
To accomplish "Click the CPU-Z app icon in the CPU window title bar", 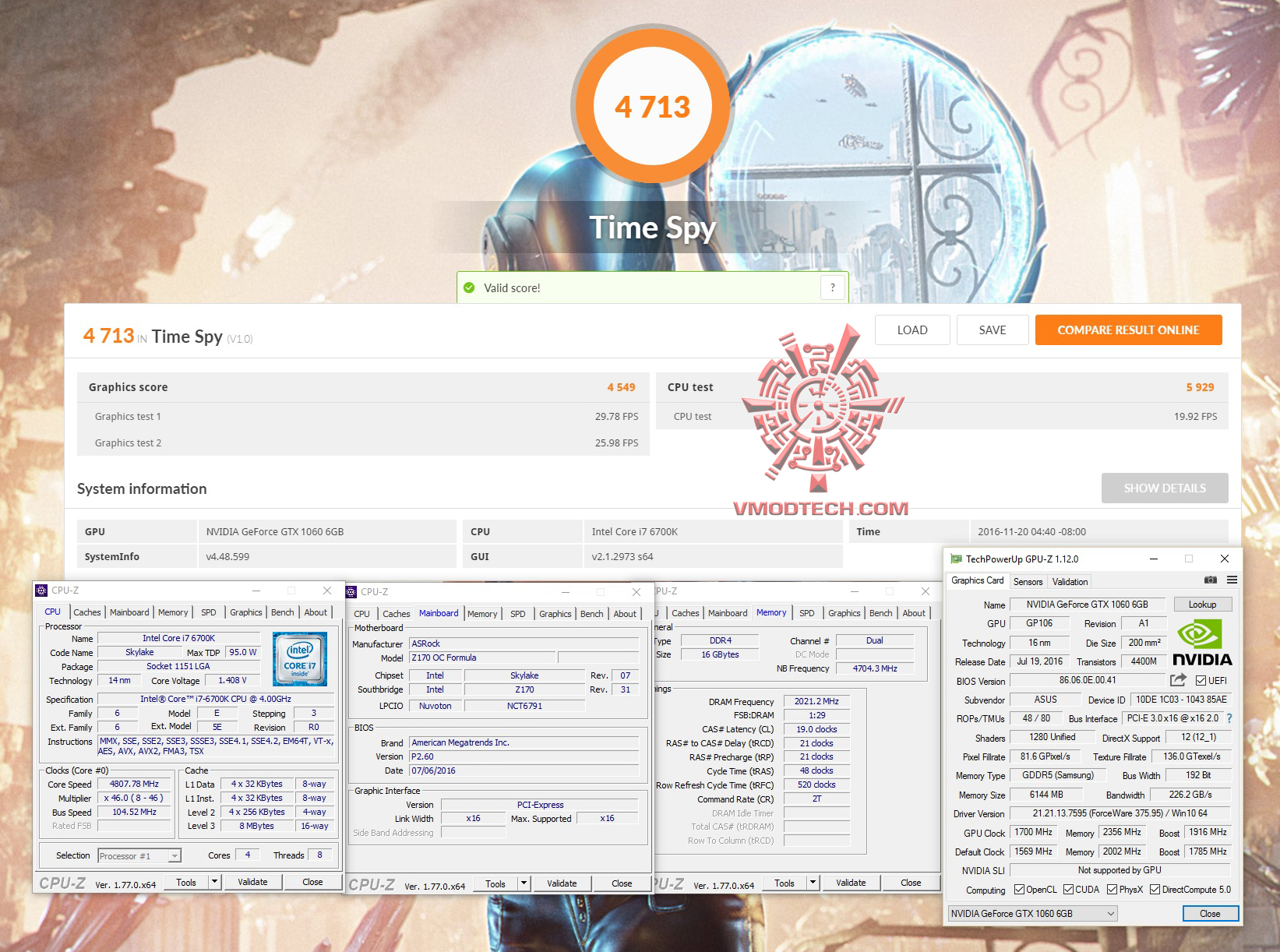I will pos(41,591).
